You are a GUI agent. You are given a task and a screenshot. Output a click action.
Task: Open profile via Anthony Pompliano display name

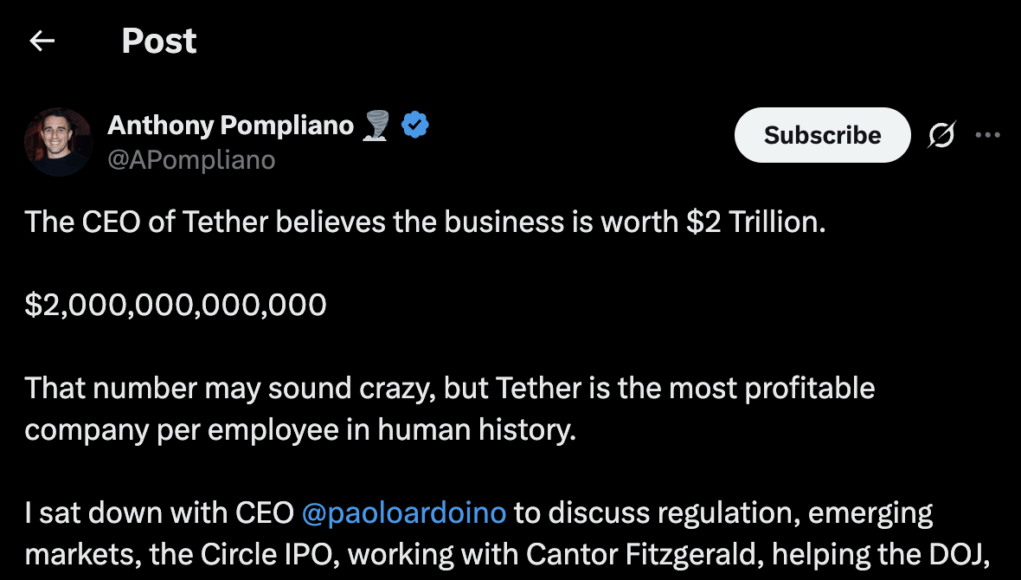(231, 124)
